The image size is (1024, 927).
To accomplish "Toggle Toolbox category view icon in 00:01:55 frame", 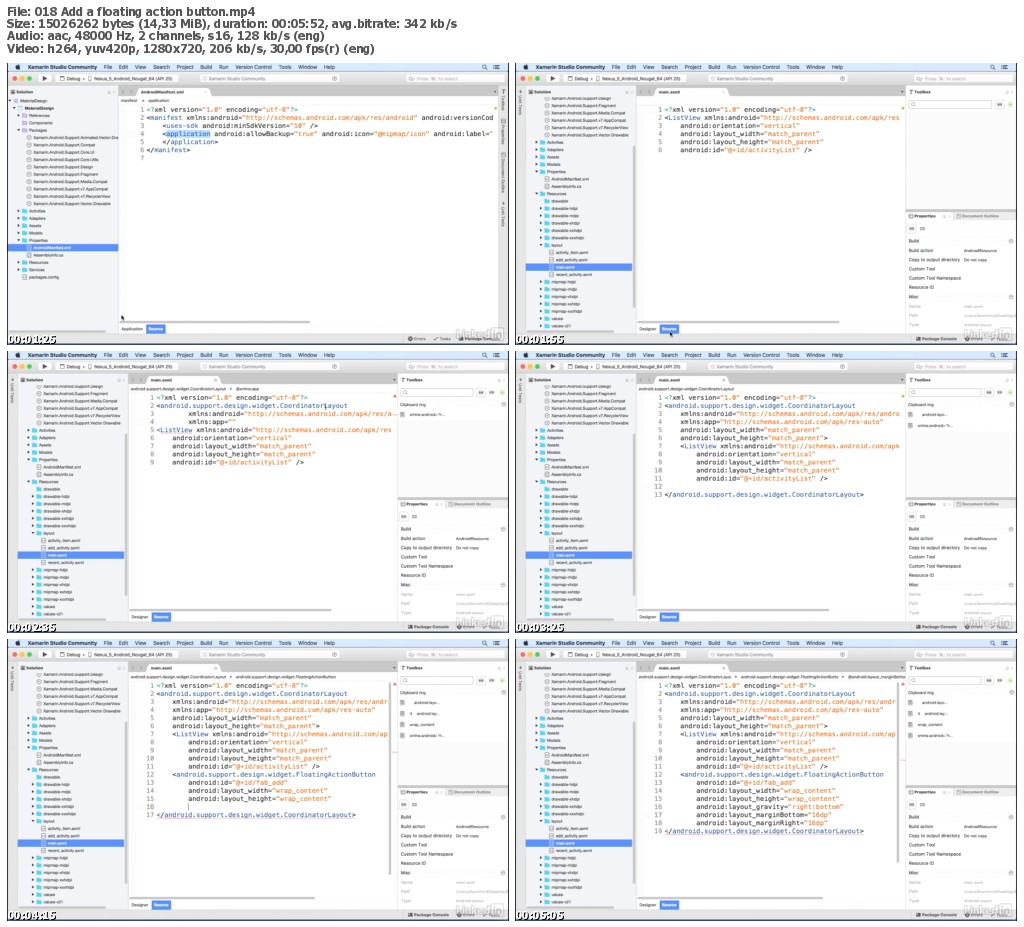I will point(999,105).
